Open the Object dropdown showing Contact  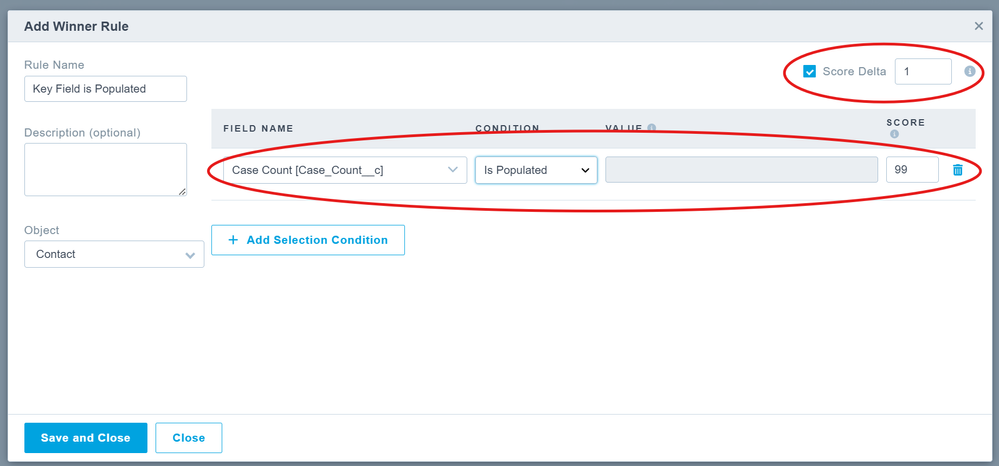(114, 254)
